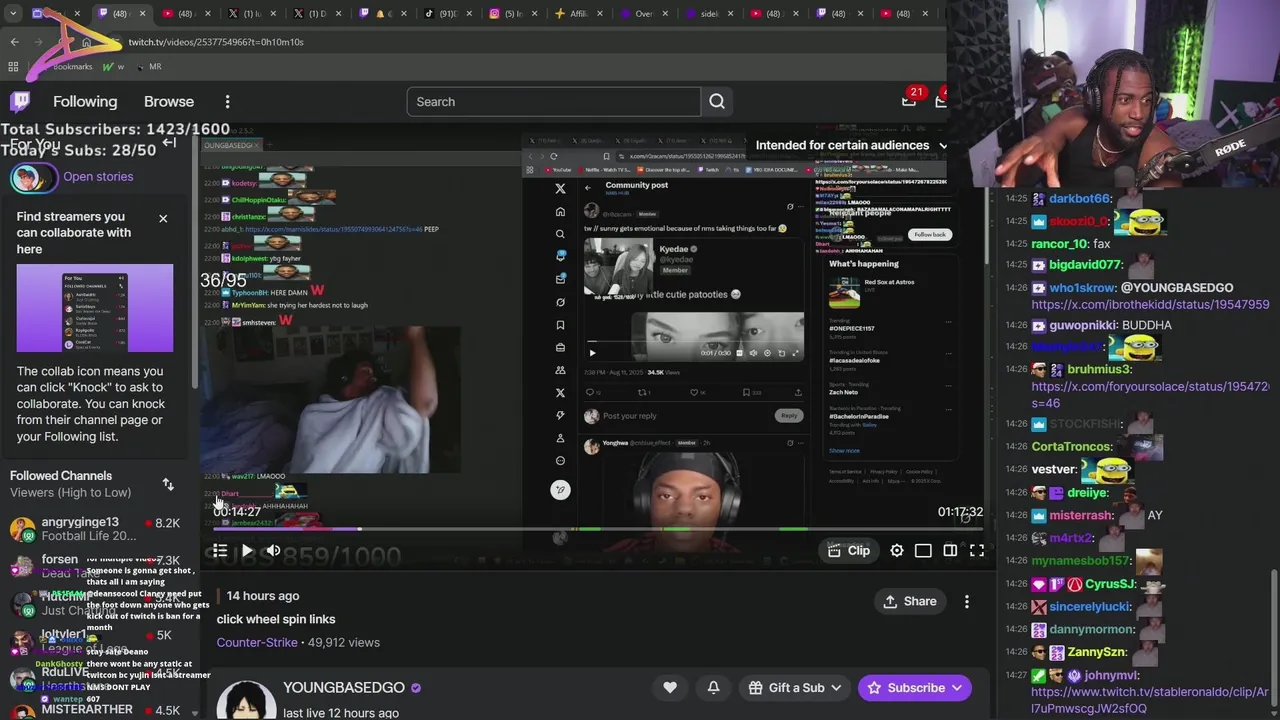The image size is (1280, 720).
Task: Open the angryginge13 channel avatar
Action: pyautogui.click(x=21, y=528)
